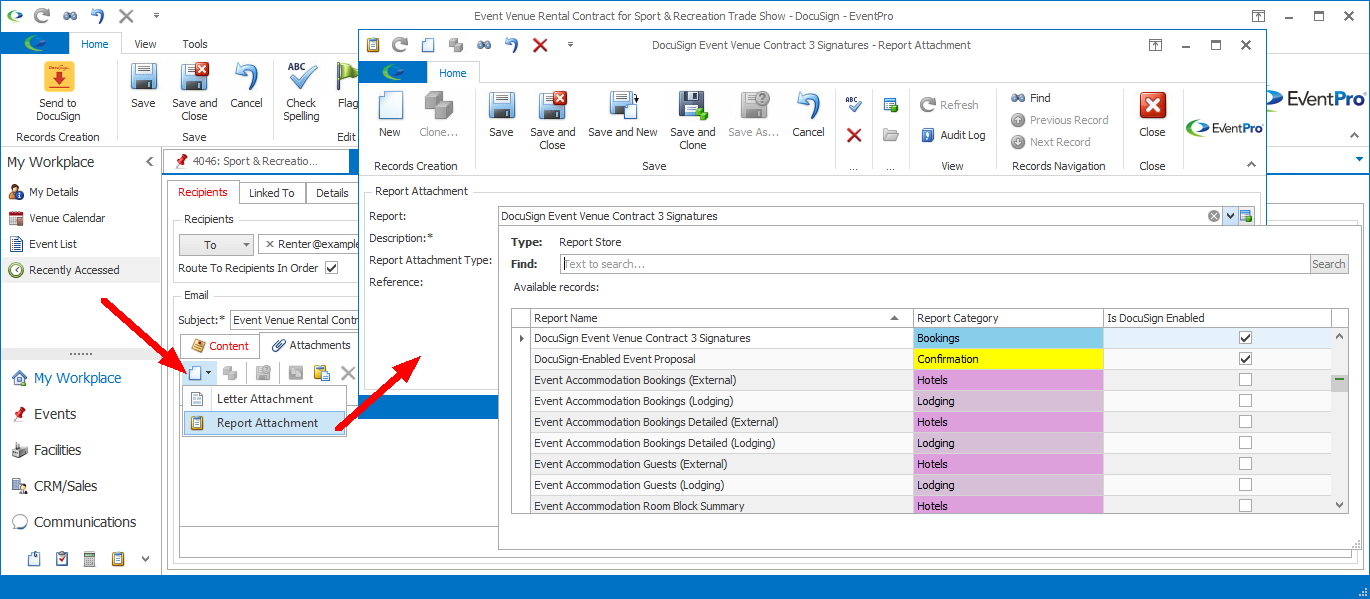The width and height of the screenshot is (1370, 599).
Task: Open the Audit Log
Action: (x=952, y=135)
